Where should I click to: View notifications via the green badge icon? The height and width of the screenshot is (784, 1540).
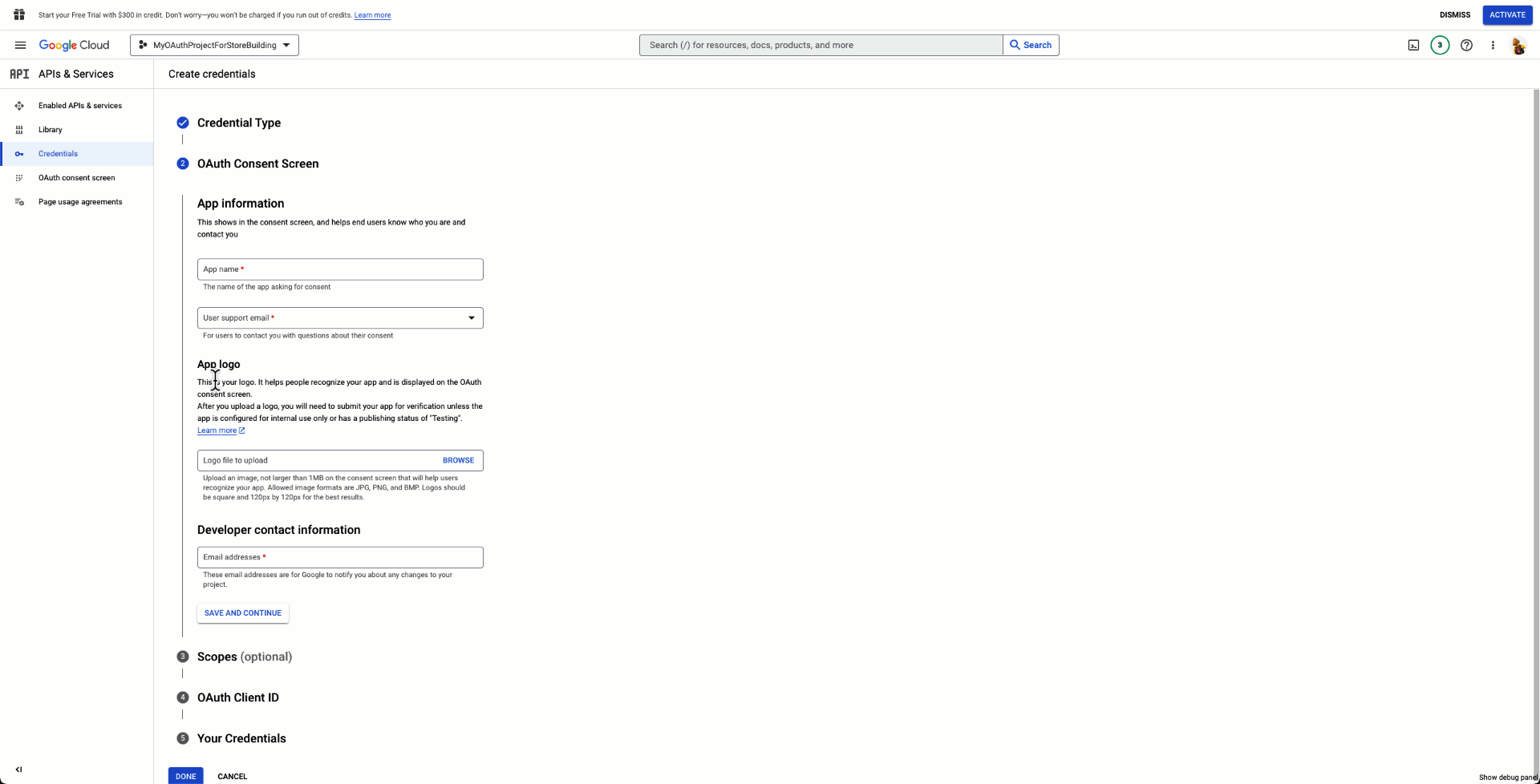[1440, 45]
